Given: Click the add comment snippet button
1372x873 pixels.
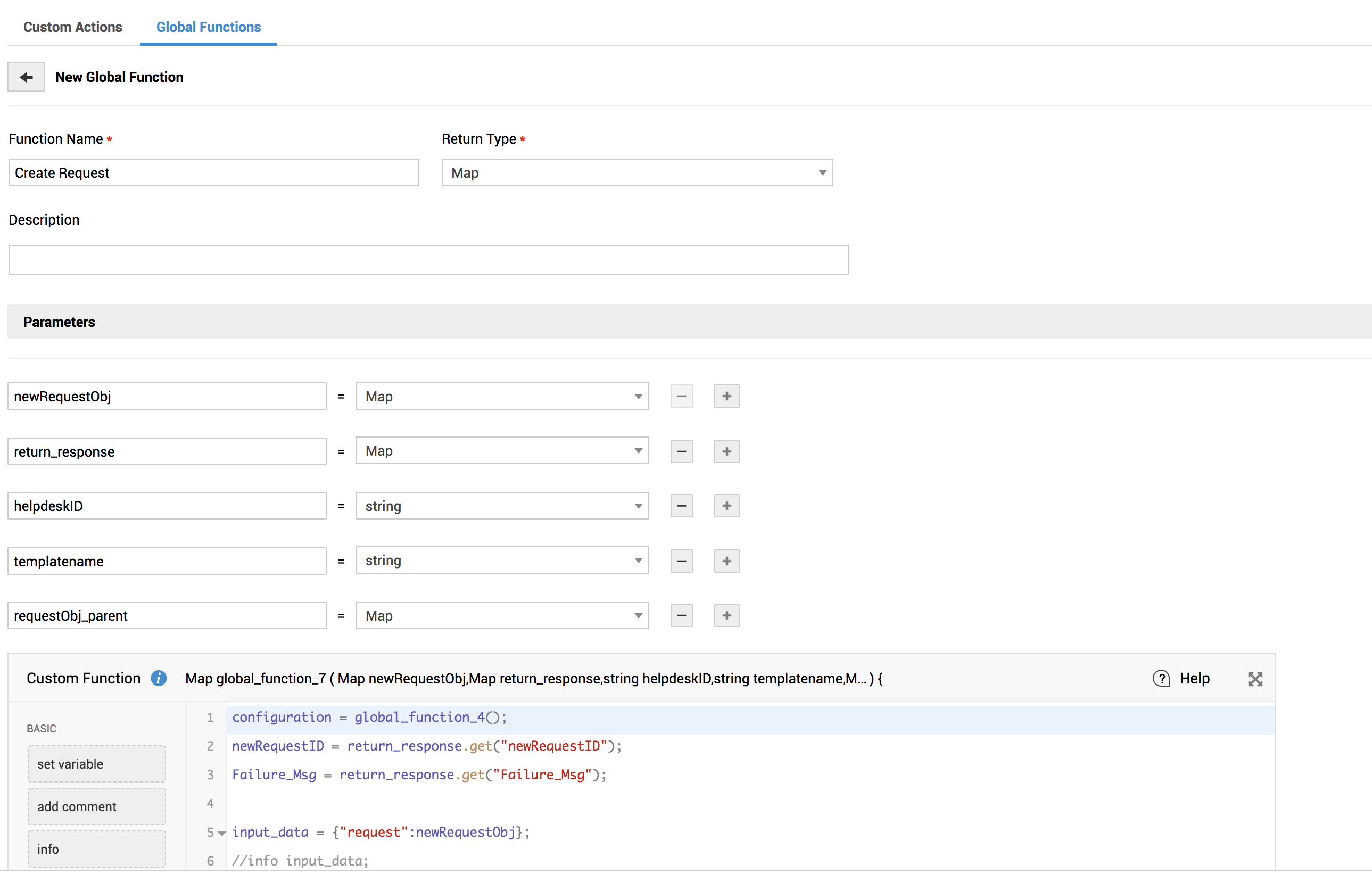Looking at the screenshot, I should (x=96, y=806).
